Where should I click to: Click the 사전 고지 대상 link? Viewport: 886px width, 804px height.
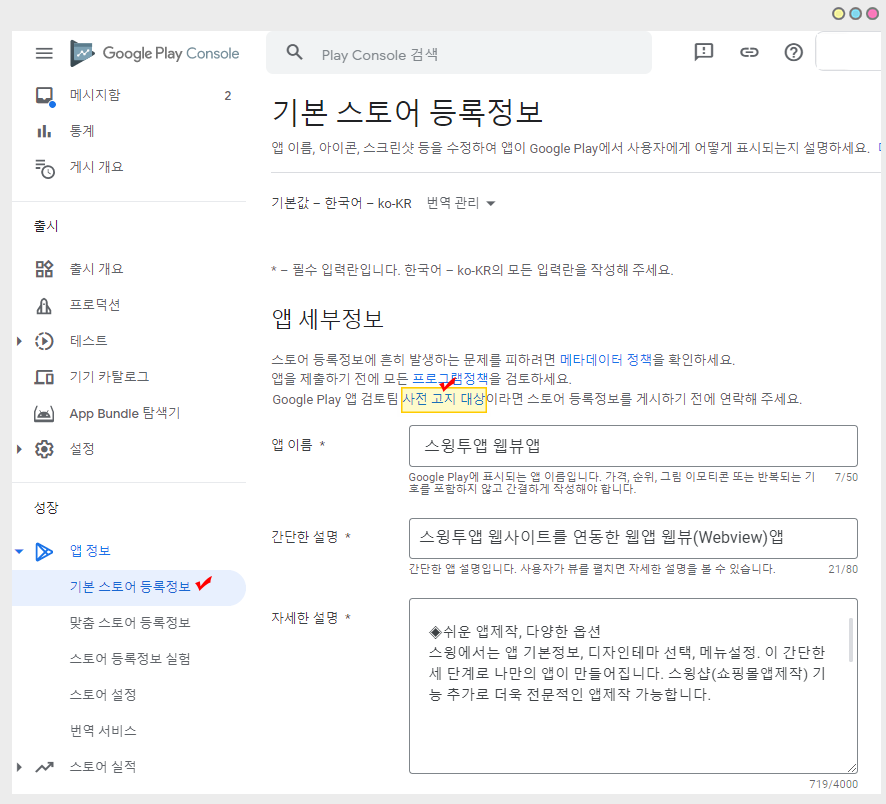[x=443, y=399]
